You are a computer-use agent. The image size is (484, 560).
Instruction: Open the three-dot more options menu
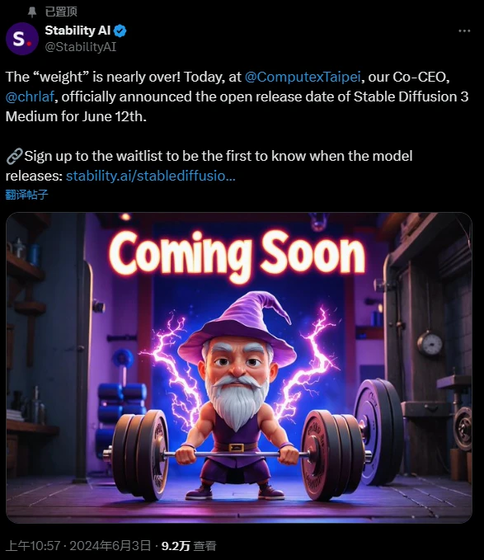click(464, 31)
